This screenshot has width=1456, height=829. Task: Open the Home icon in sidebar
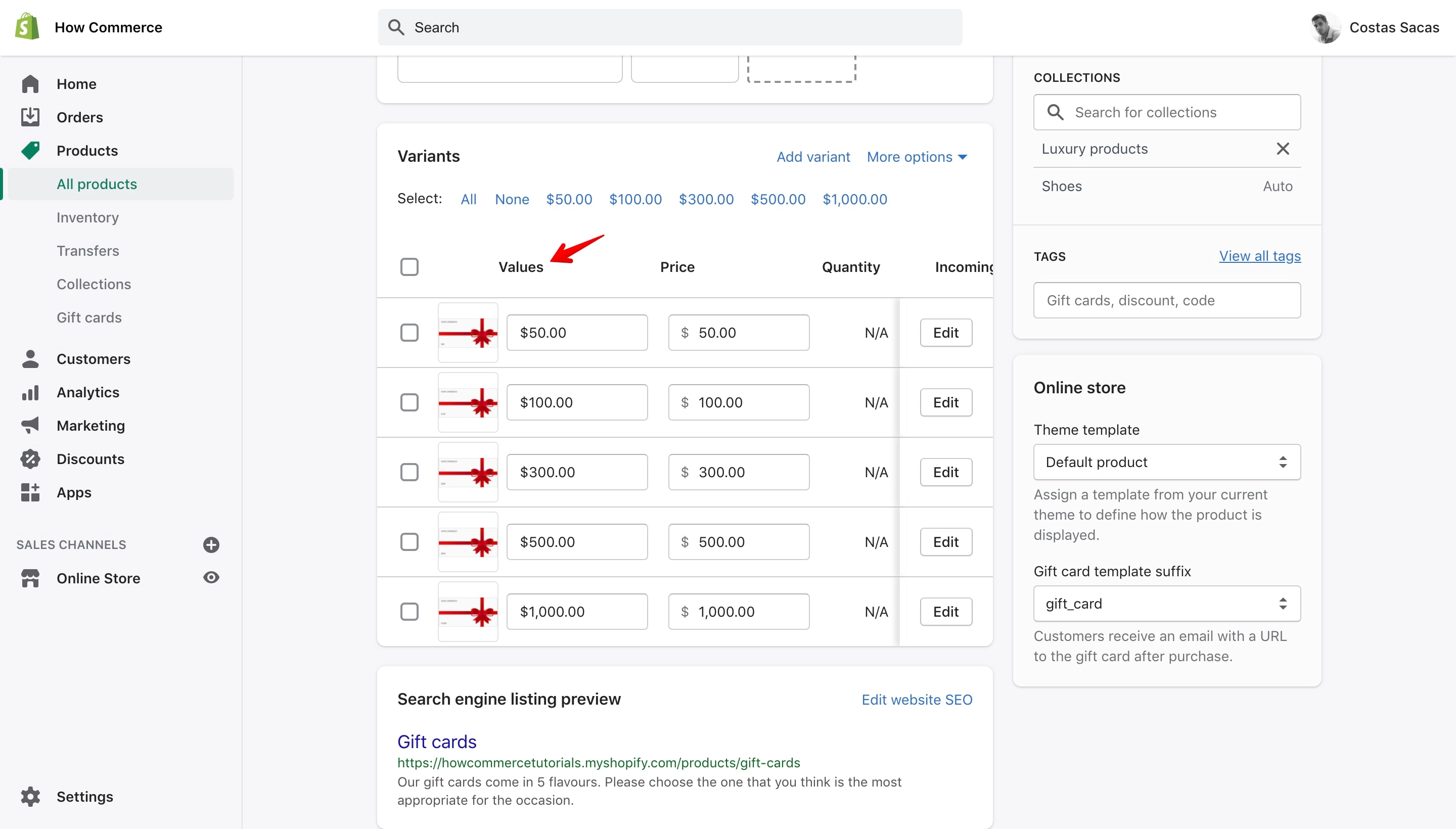(30, 84)
